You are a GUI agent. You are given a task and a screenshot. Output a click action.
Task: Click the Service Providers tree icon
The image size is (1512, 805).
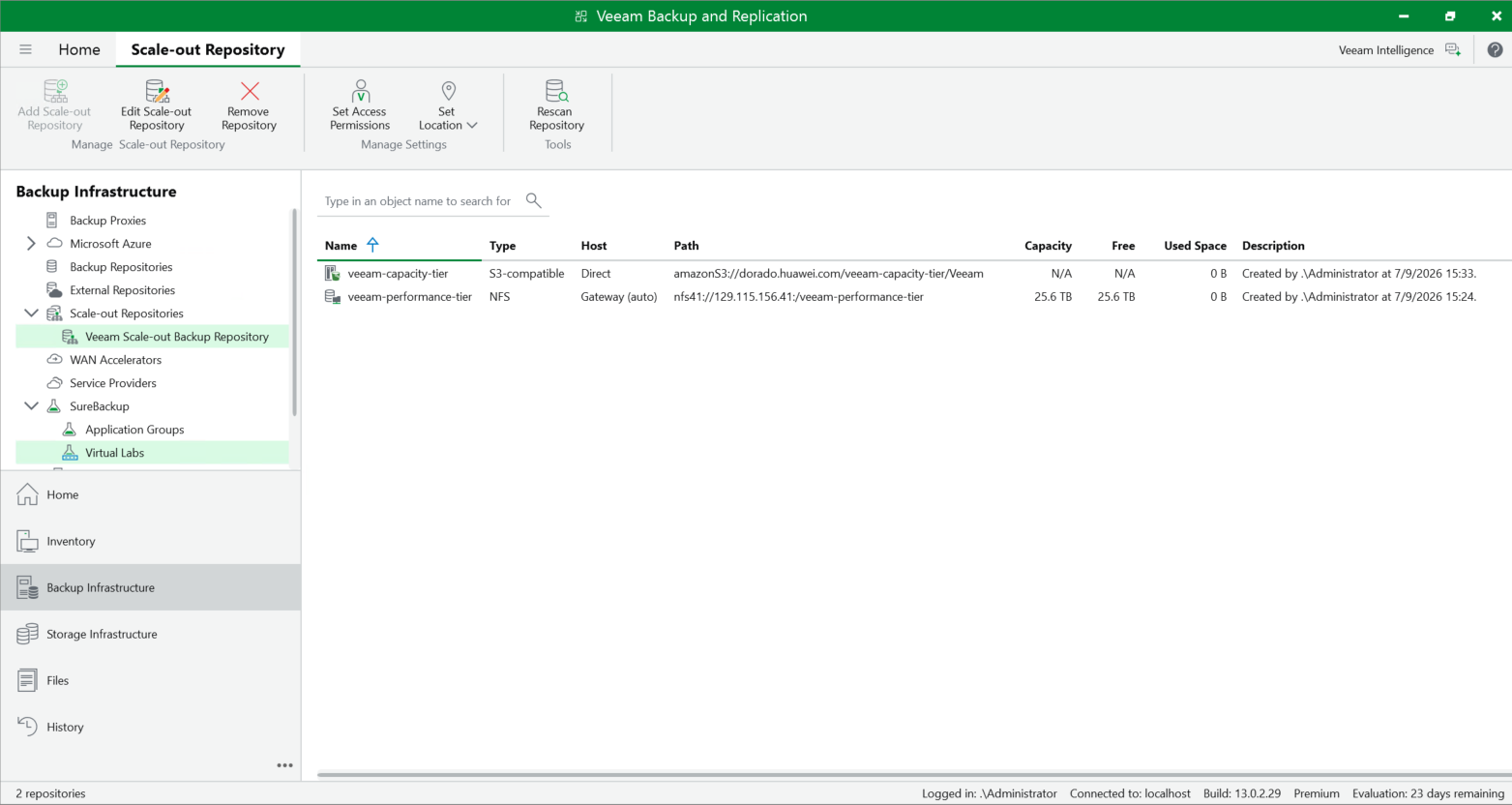[x=55, y=383]
